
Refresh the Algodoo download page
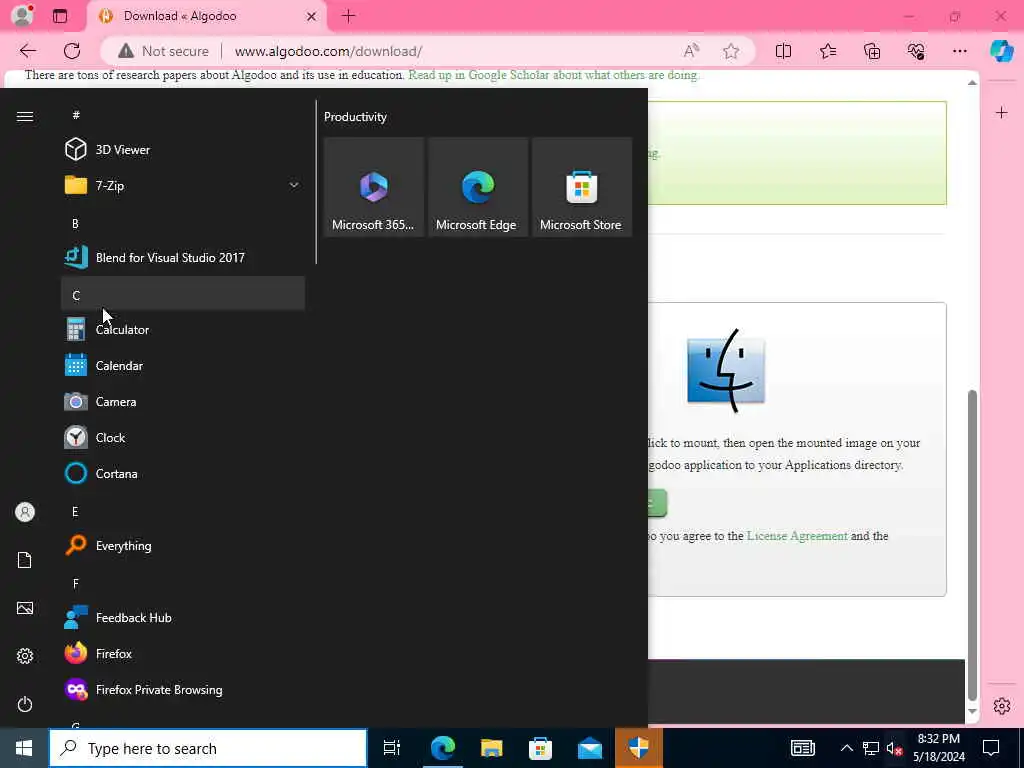72,51
